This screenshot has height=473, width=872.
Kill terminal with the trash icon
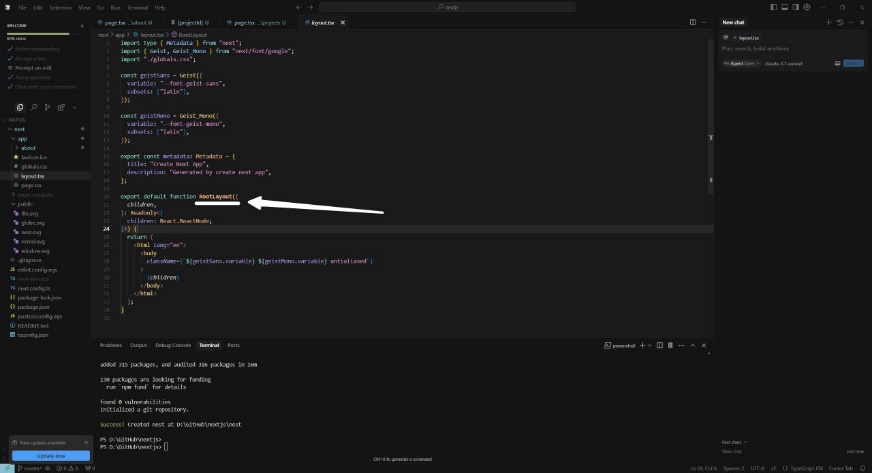click(668, 345)
